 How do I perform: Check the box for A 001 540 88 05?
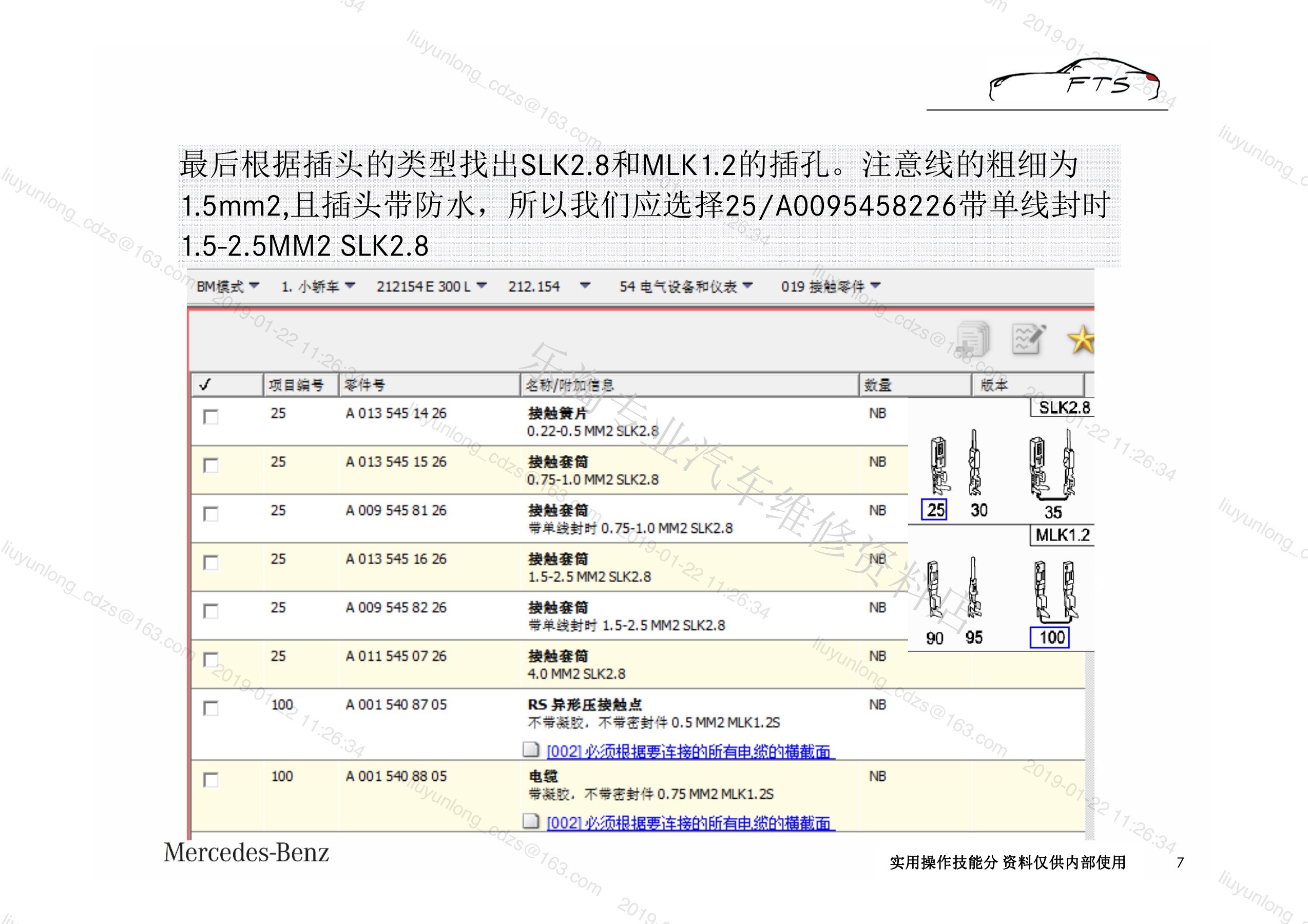pos(211,779)
